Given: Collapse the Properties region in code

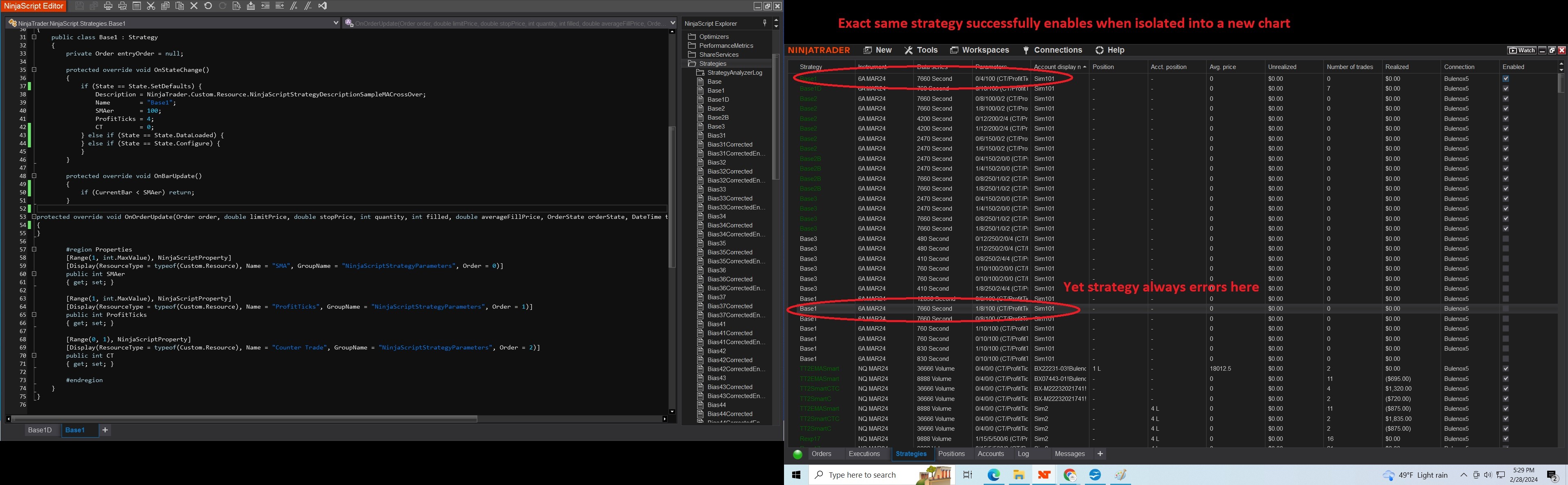Looking at the screenshot, I should tap(34, 249).
